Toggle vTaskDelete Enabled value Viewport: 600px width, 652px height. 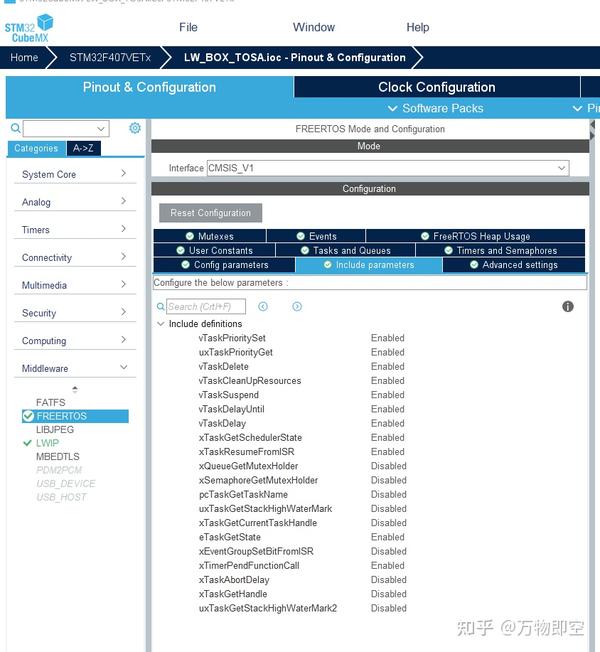pos(388,366)
